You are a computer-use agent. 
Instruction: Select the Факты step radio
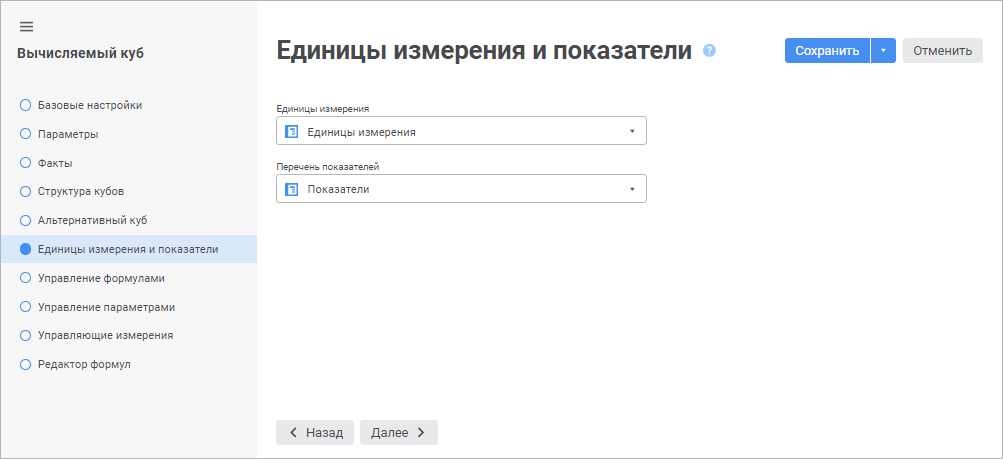coord(26,163)
